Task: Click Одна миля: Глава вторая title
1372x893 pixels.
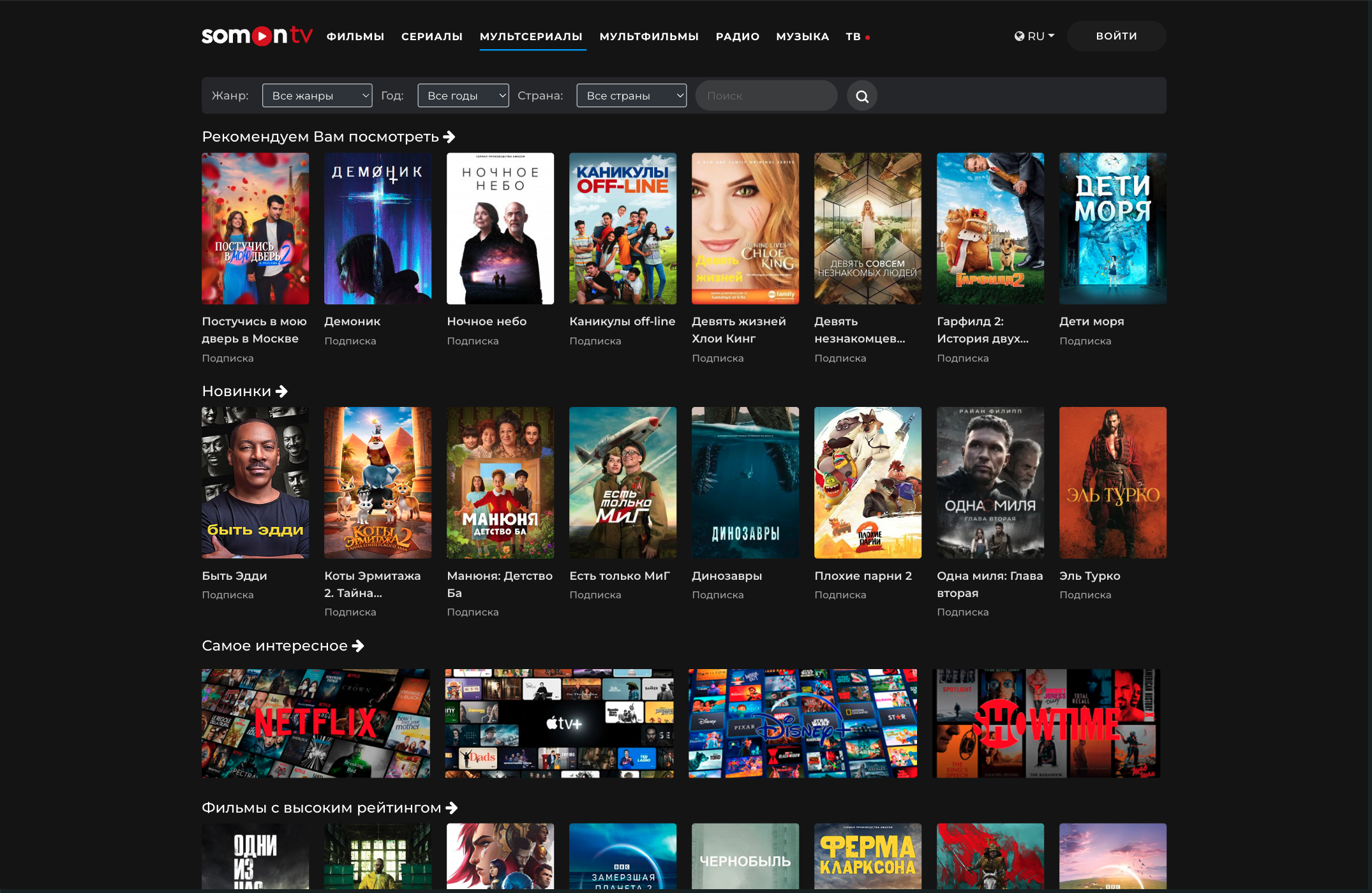Action: pos(990,584)
